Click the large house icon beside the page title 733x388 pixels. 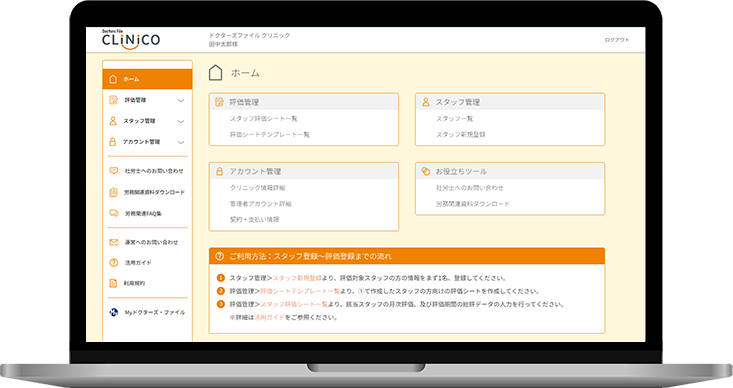point(215,73)
